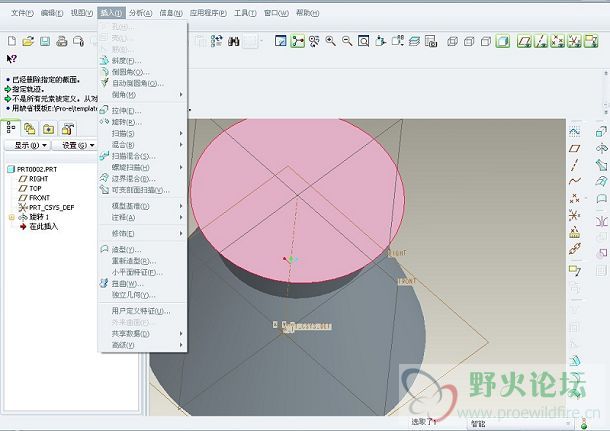This screenshot has height=431, width=610.
Task: Switch to the Model Tree navigator tab
Action: 11,128
